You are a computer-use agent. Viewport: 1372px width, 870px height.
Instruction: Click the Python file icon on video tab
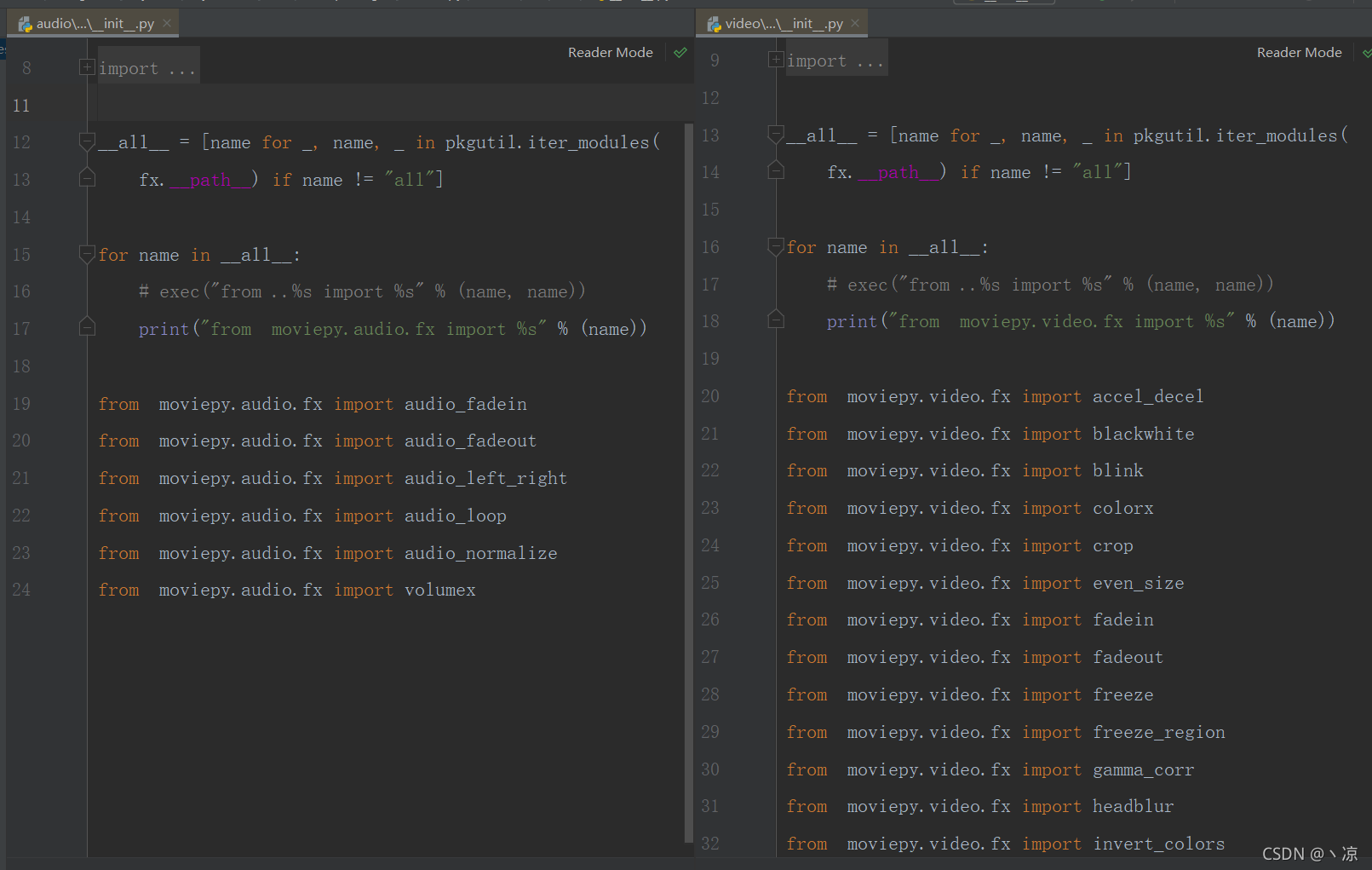coord(714,25)
